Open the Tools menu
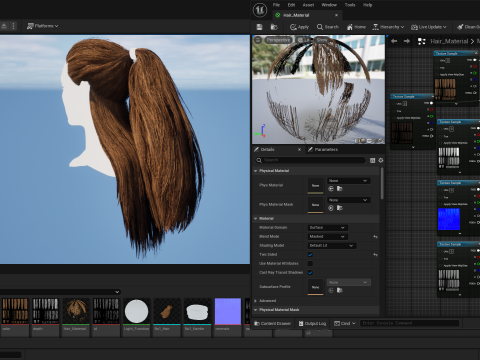Image resolution: width=480 pixels, height=360 pixels. click(x=350, y=5)
